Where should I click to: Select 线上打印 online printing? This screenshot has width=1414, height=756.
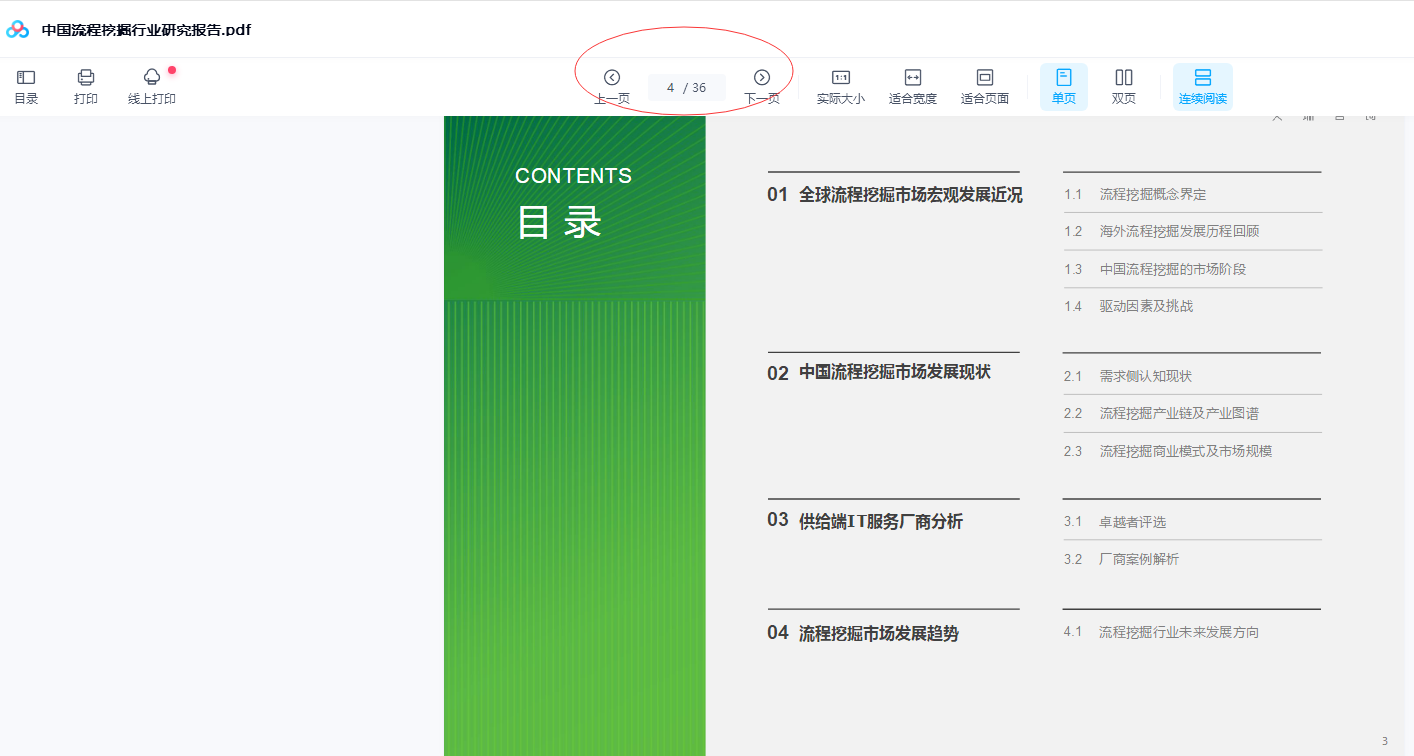click(151, 85)
